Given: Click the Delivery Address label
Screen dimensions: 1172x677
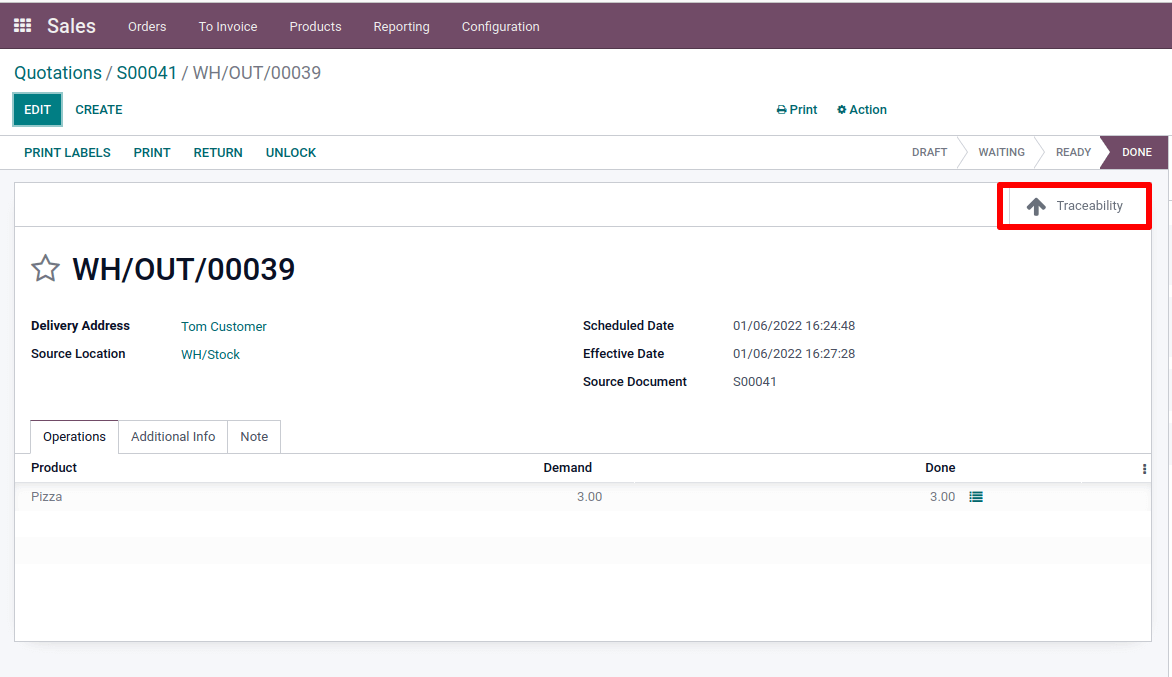Looking at the screenshot, I should (80, 326).
